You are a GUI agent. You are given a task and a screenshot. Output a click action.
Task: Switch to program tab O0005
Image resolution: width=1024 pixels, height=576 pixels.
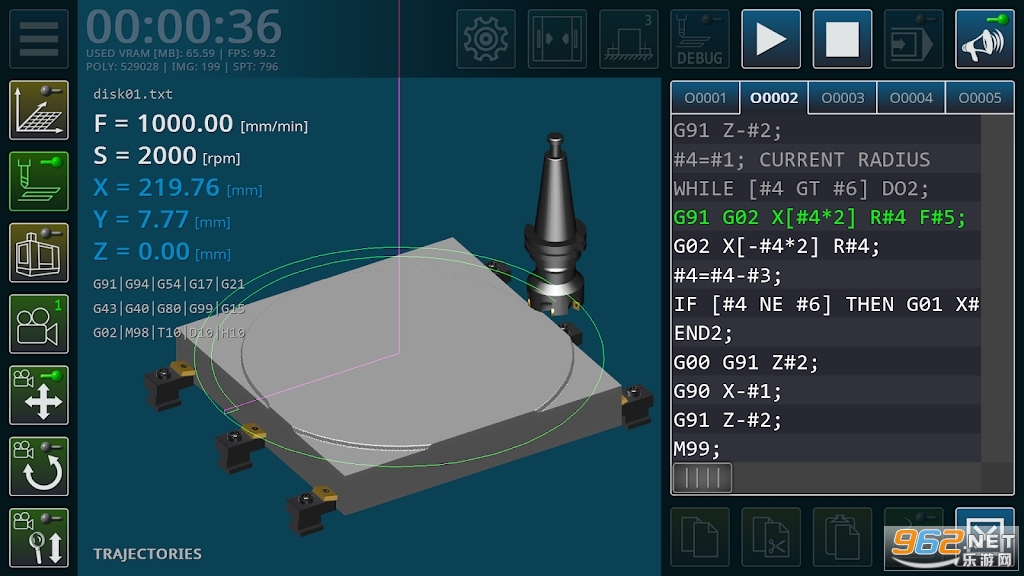pos(980,98)
